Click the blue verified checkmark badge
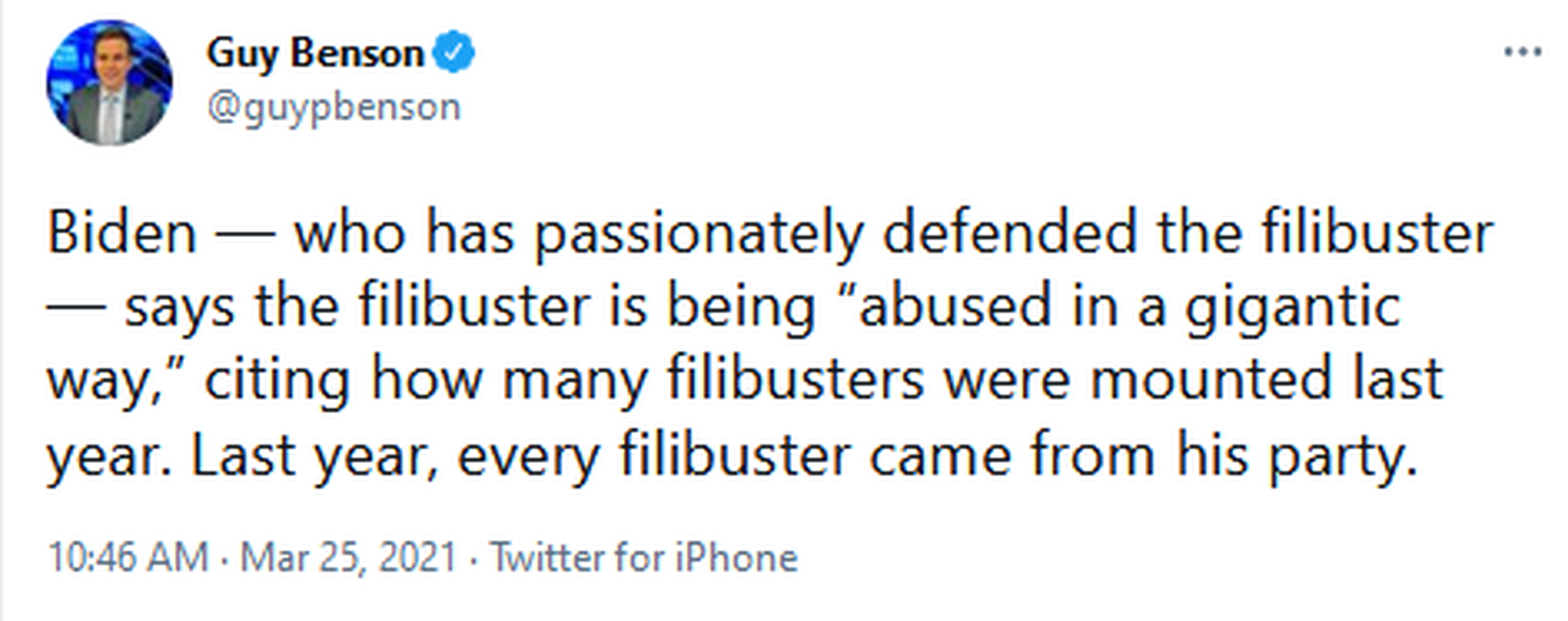The width and height of the screenshot is (1568, 621). [x=453, y=52]
